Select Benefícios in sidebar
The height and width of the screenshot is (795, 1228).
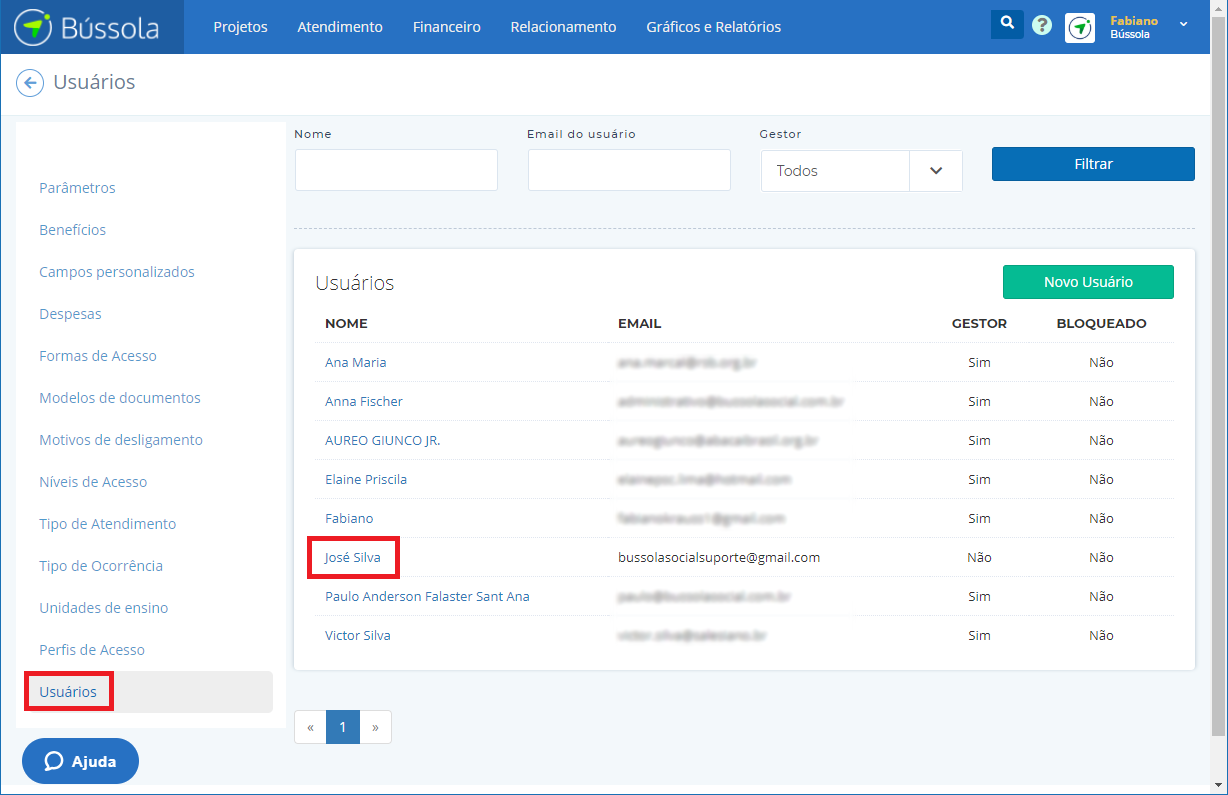pyautogui.click(x=72, y=230)
